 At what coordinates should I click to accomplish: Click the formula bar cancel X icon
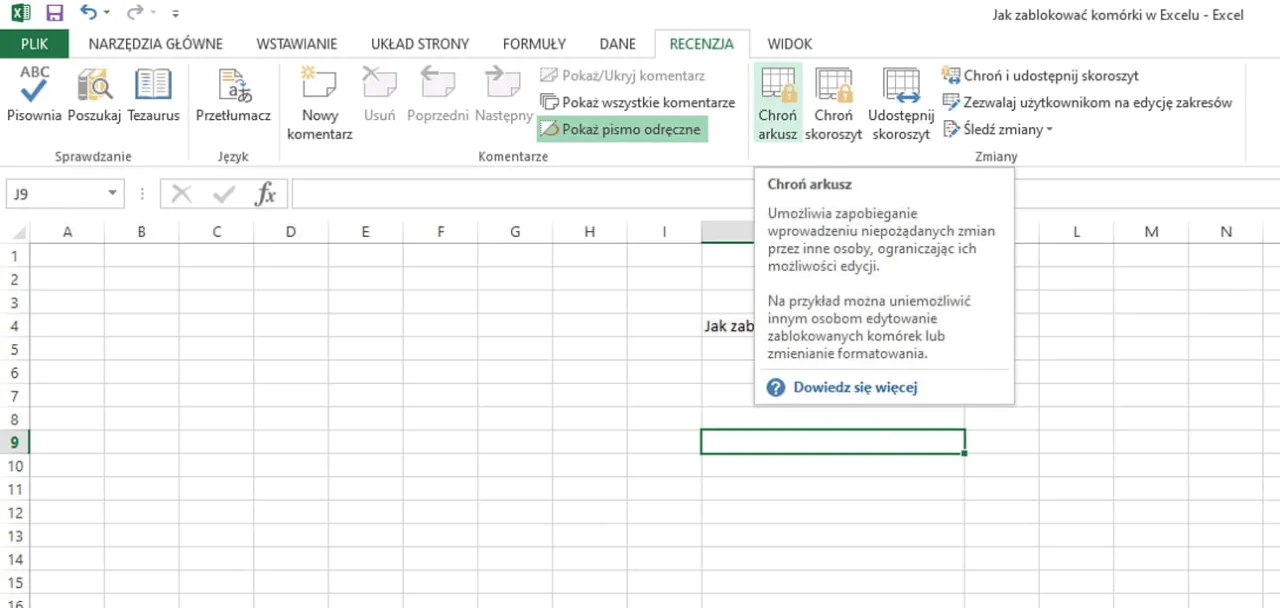tap(181, 194)
